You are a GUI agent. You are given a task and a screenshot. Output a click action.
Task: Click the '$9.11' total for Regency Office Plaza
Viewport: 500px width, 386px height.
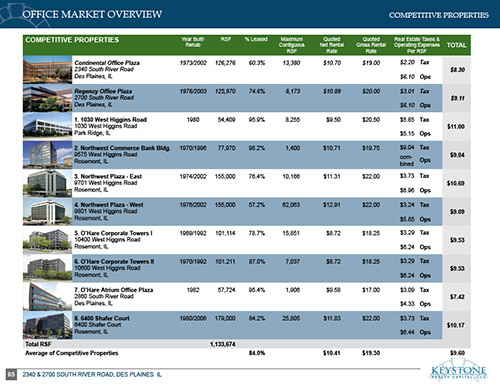pyautogui.click(x=457, y=98)
